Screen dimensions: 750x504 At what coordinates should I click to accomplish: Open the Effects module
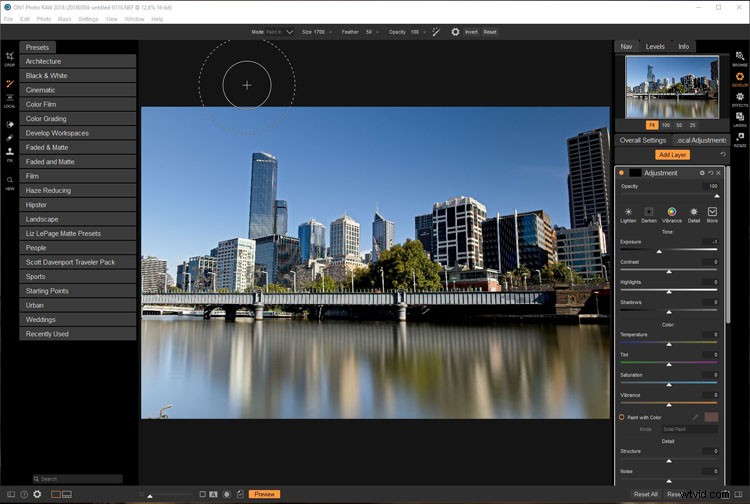pyautogui.click(x=739, y=97)
